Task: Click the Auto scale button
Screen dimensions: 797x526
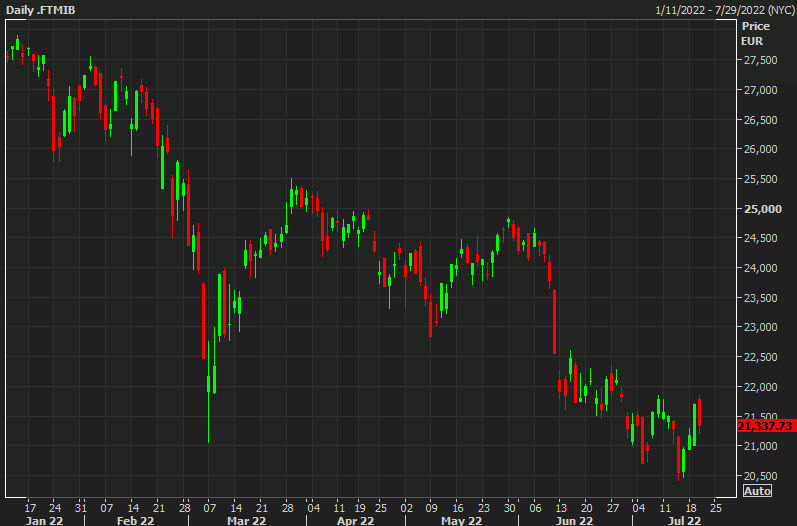Action: click(759, 490)
